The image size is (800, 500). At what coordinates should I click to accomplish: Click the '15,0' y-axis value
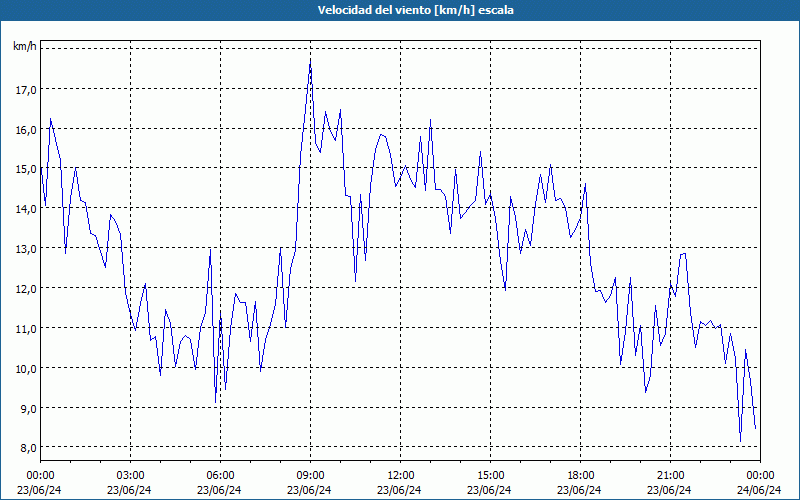tap(26, 169)
